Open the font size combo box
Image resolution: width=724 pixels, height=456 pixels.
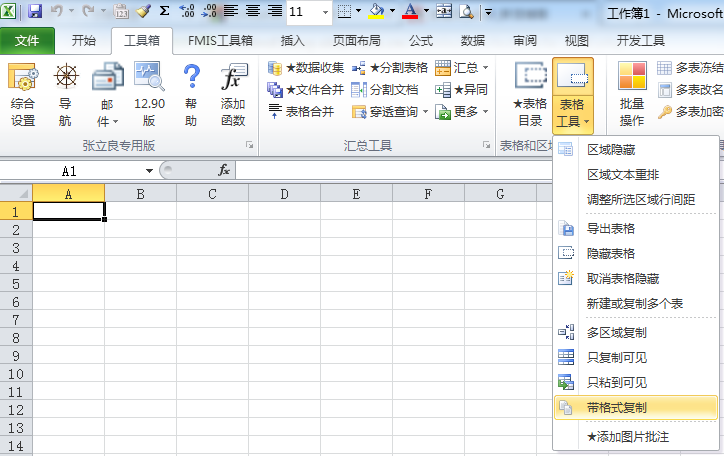(308, 12)
